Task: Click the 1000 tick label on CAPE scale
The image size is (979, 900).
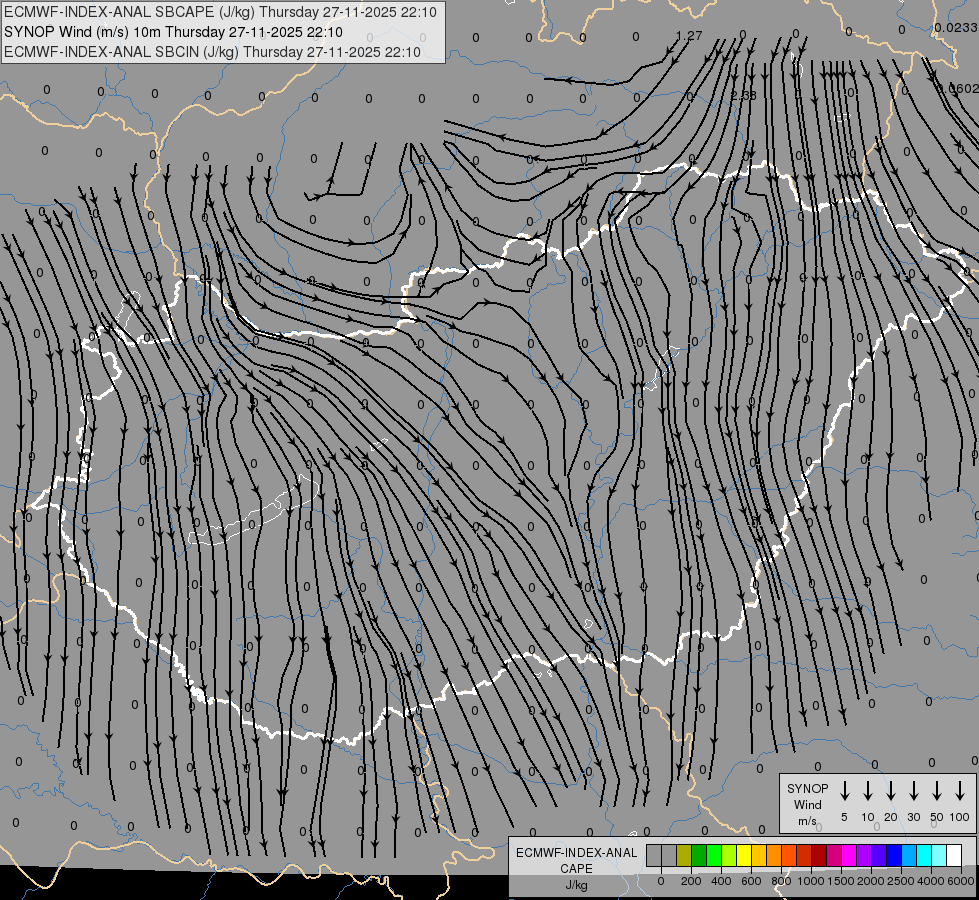Action: point(810,881)
